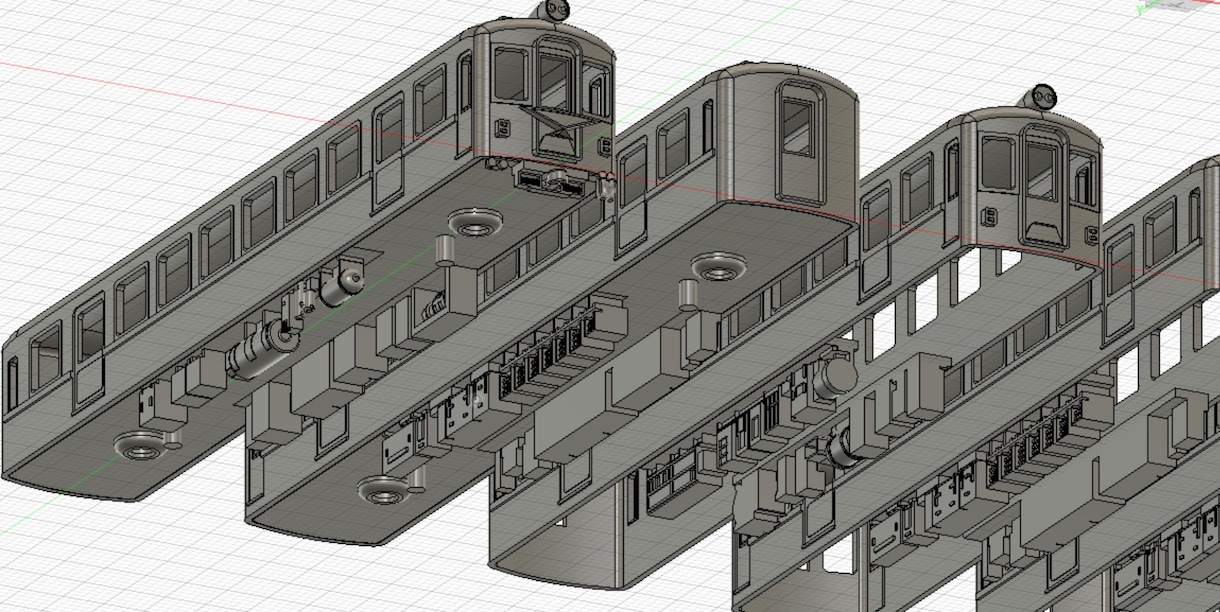Screen dimensions: 1220x612
Task: Select the twin headlight atop the third car
Action: click(1041, 98)
